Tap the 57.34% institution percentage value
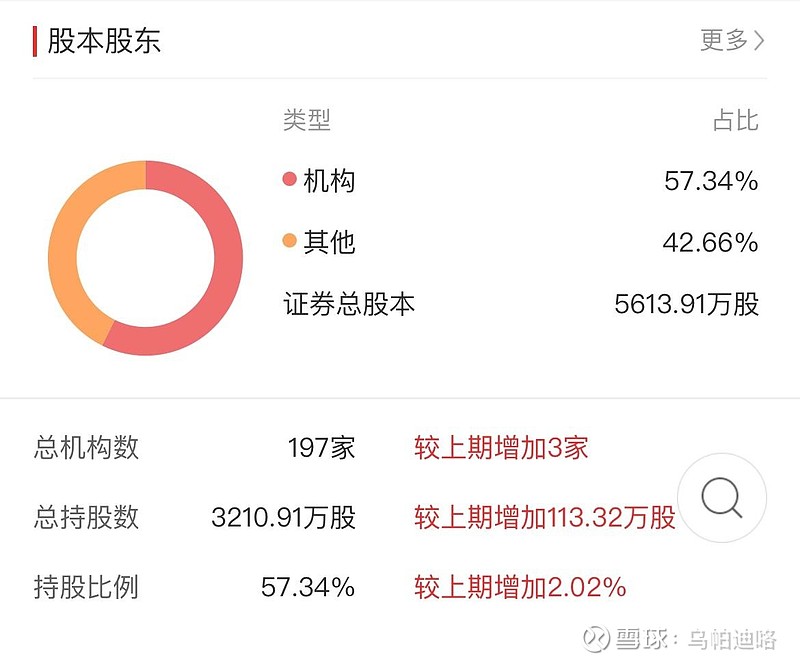 pyautogui.click(x=711, y=181)
